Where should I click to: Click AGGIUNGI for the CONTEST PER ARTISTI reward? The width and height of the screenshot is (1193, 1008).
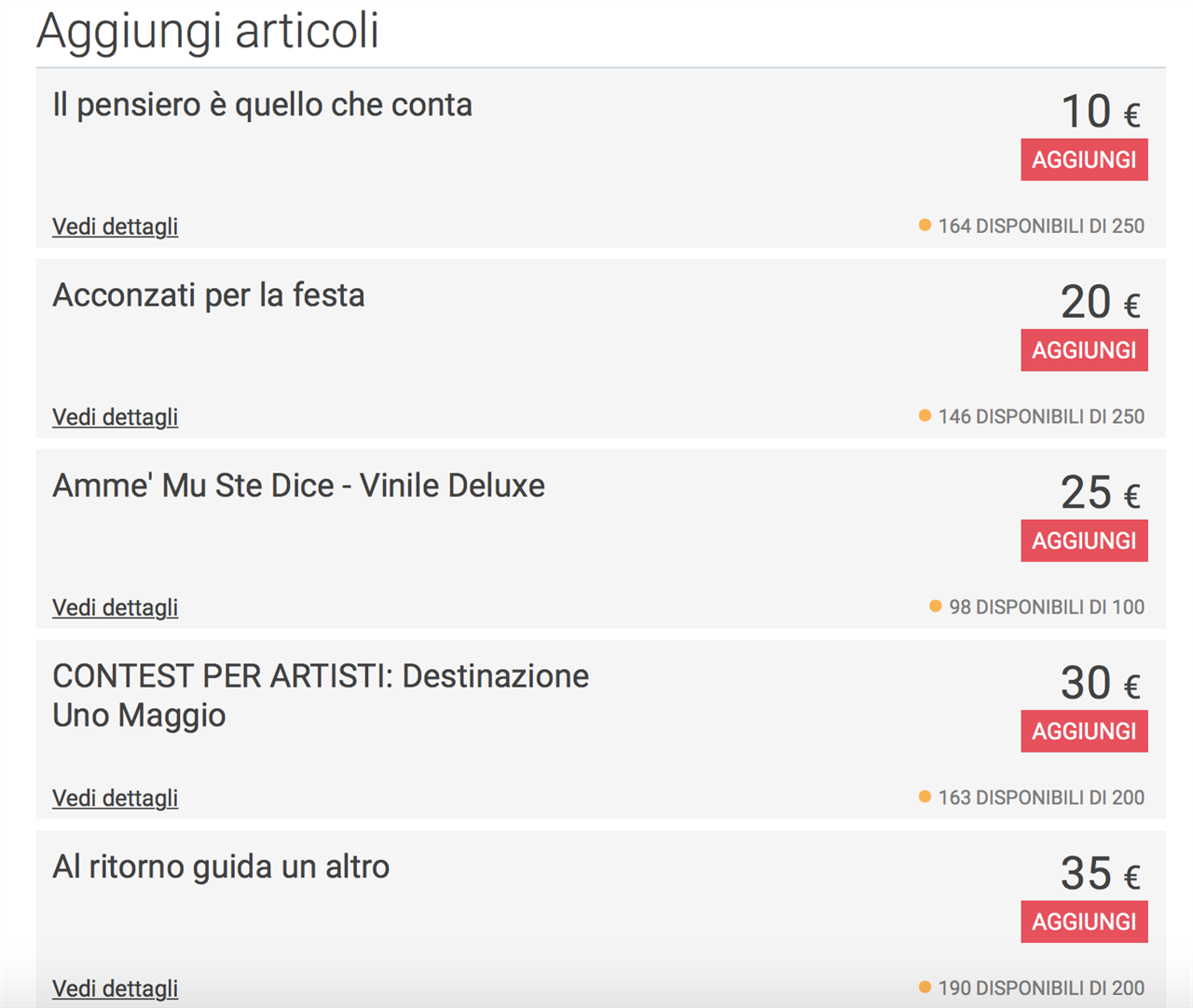pyautogui.click(x=1084, y=731)
